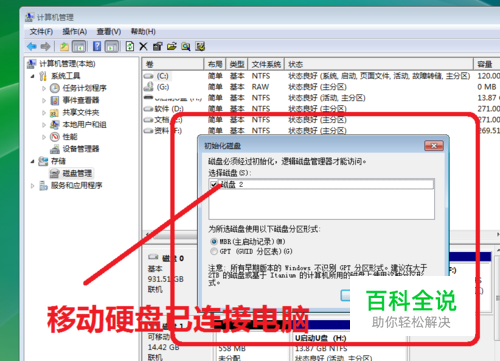This screenshot has height=361, width=500.
Task: Sort by the 容量 column header
Action: click(x=487, y=64)
